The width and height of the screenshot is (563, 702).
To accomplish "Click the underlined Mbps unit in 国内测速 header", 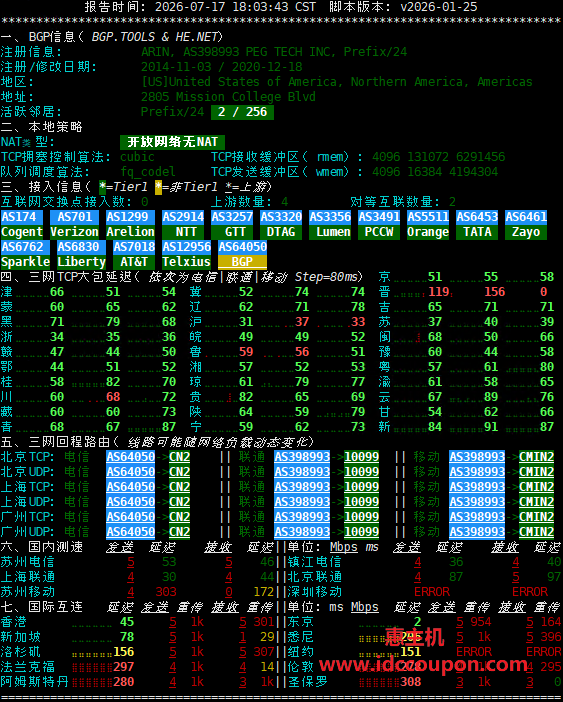I will 344,547.
